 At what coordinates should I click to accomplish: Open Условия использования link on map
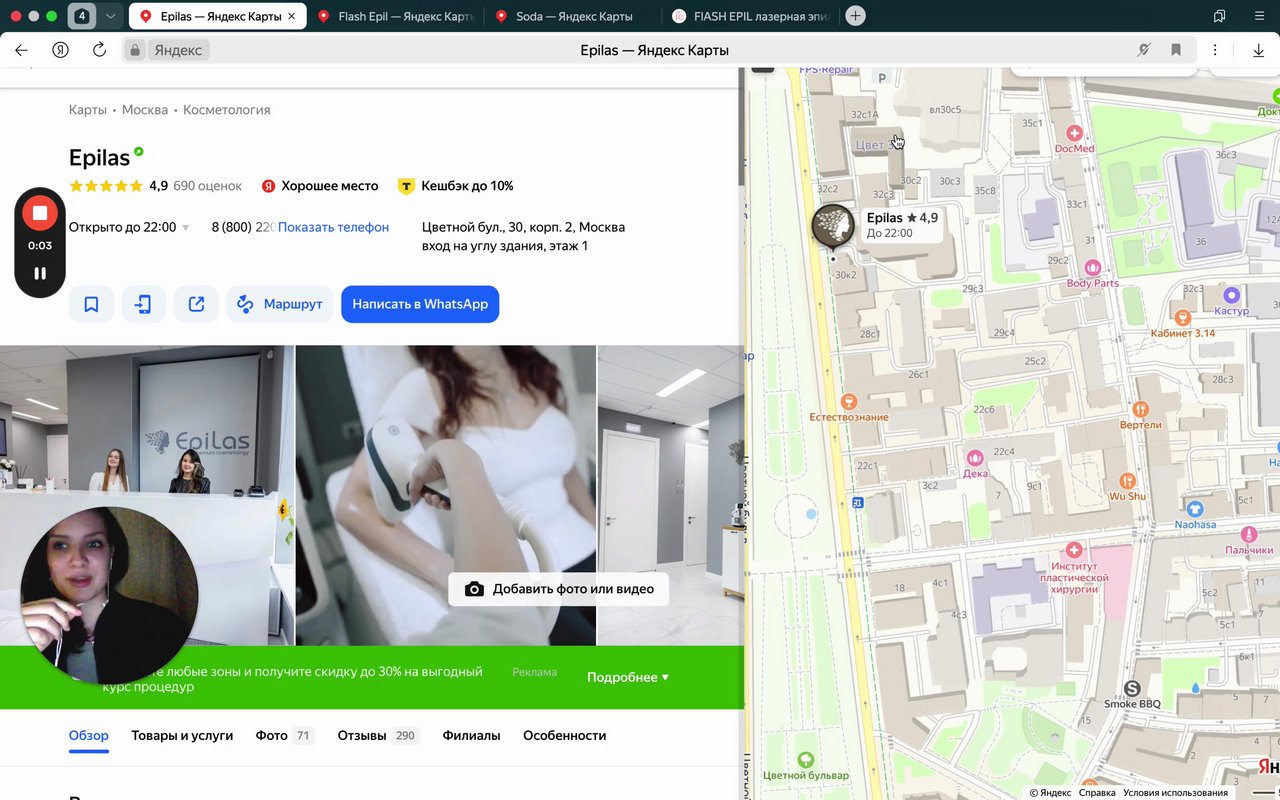pyautogui.click(x=1175, y=793)
